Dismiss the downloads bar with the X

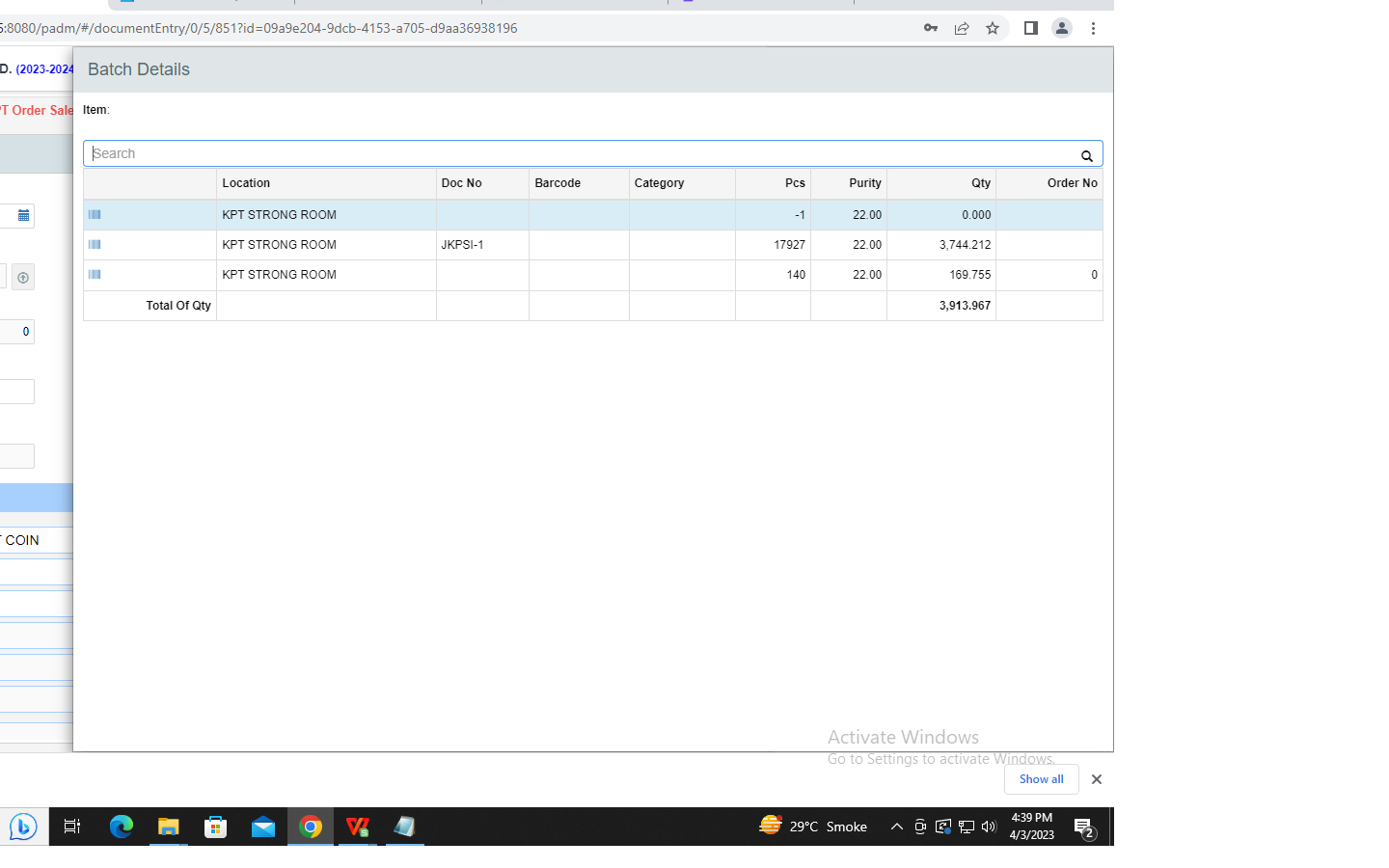point(1096,779)
